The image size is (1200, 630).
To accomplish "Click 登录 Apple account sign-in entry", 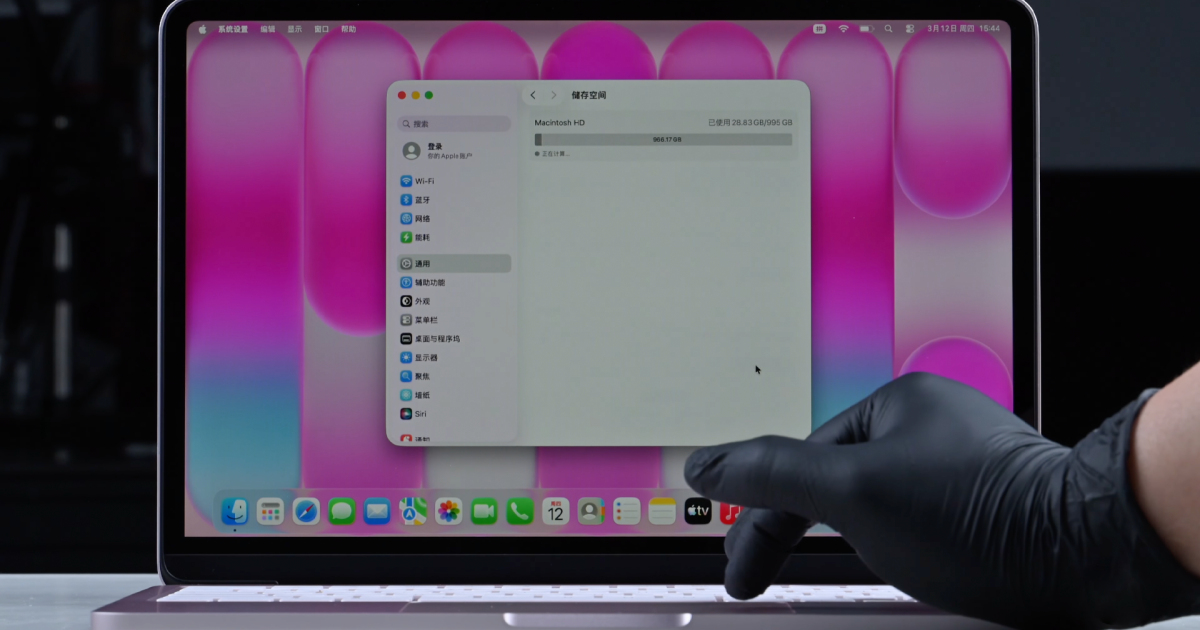I will click(x=450, y=151).
